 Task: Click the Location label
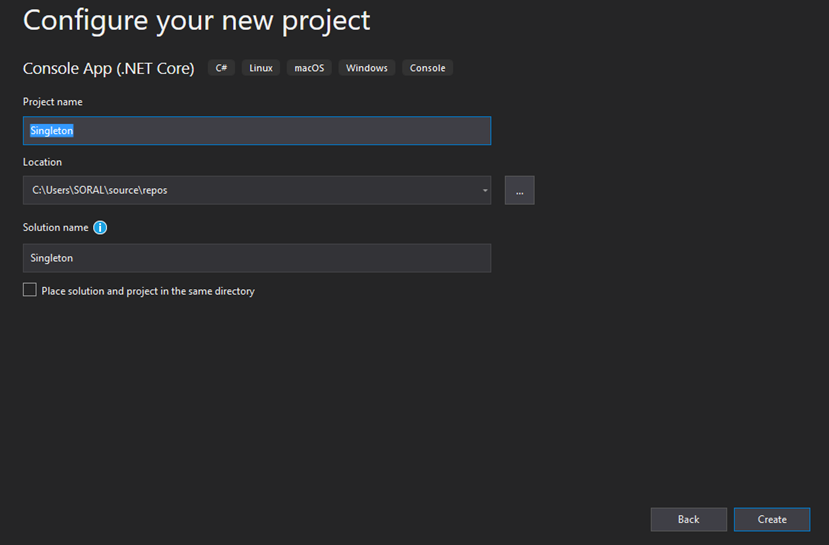[42, 162]
